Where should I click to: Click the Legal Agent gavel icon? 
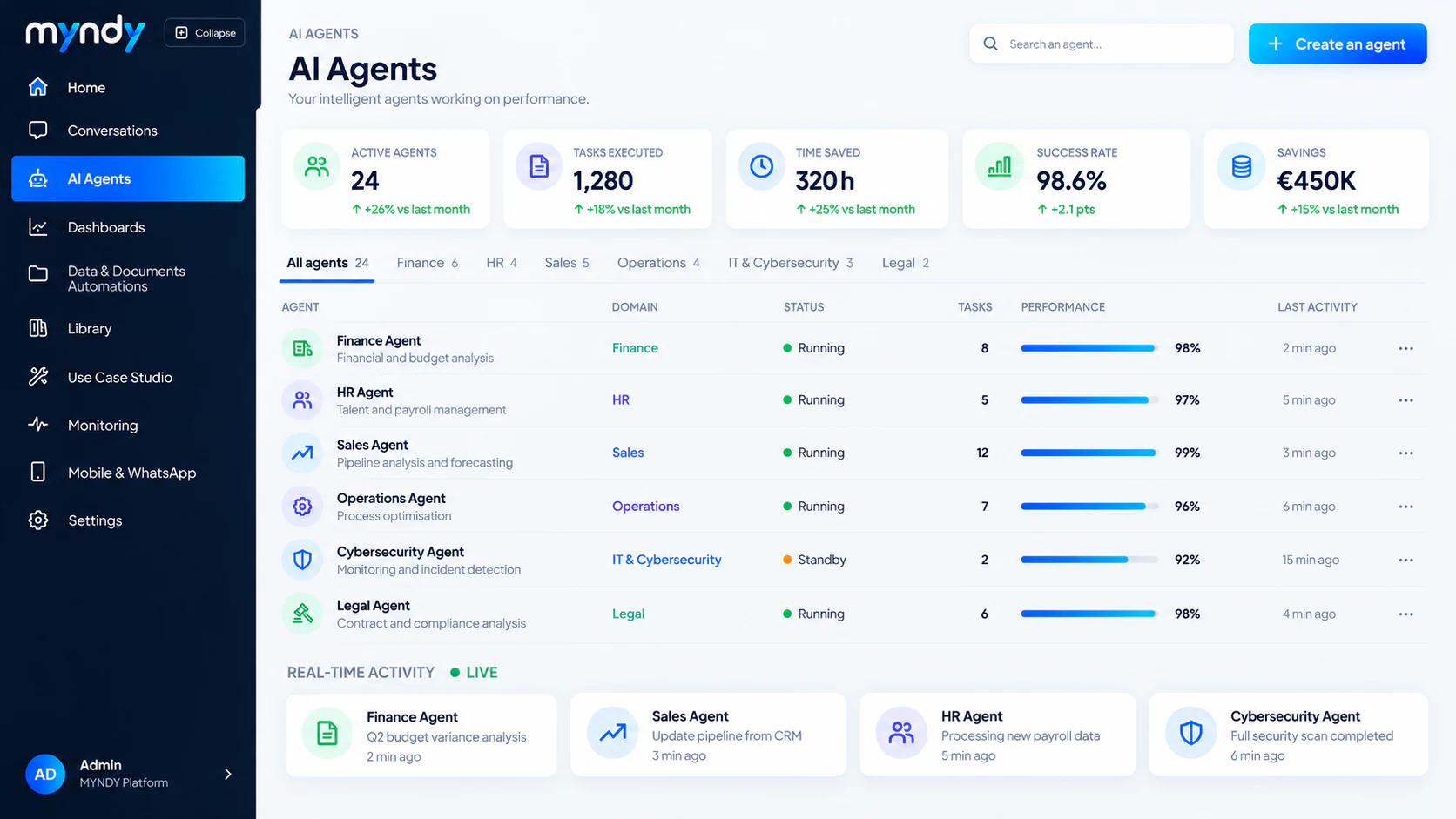pos(302,614)
